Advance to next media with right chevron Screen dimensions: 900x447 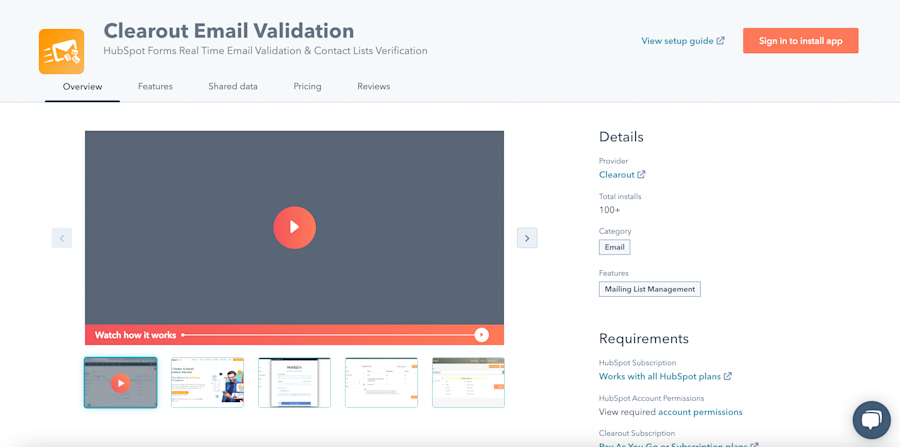[x=527, y=238]
